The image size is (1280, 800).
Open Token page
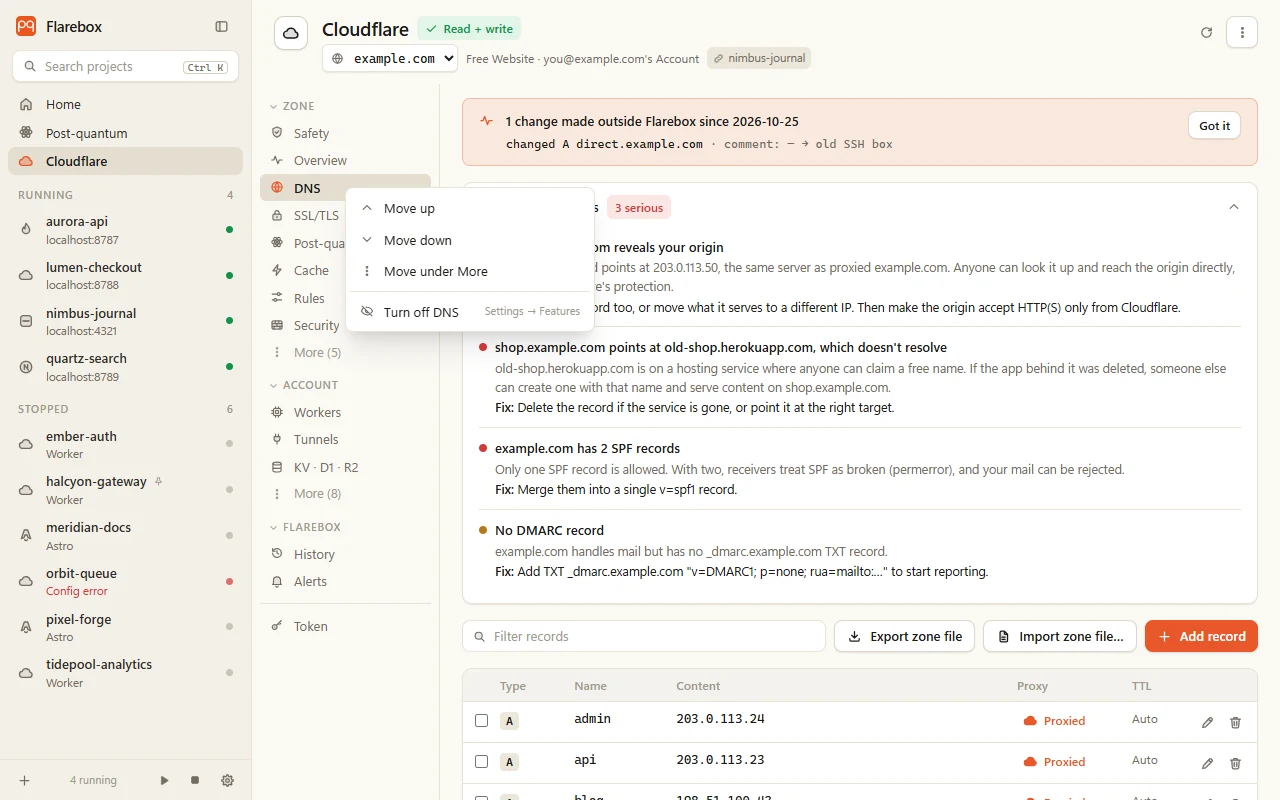click(x=345, y=626)
